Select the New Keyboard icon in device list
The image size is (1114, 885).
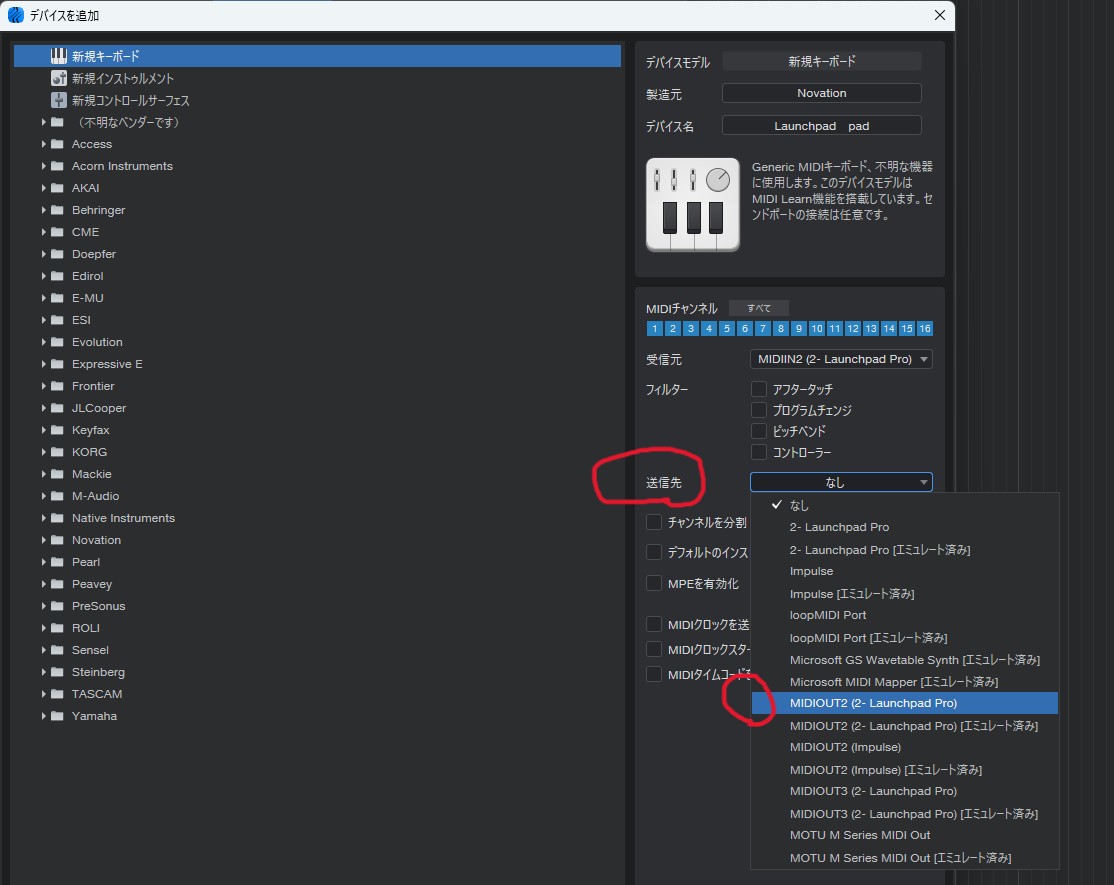[x=59, y=56]
